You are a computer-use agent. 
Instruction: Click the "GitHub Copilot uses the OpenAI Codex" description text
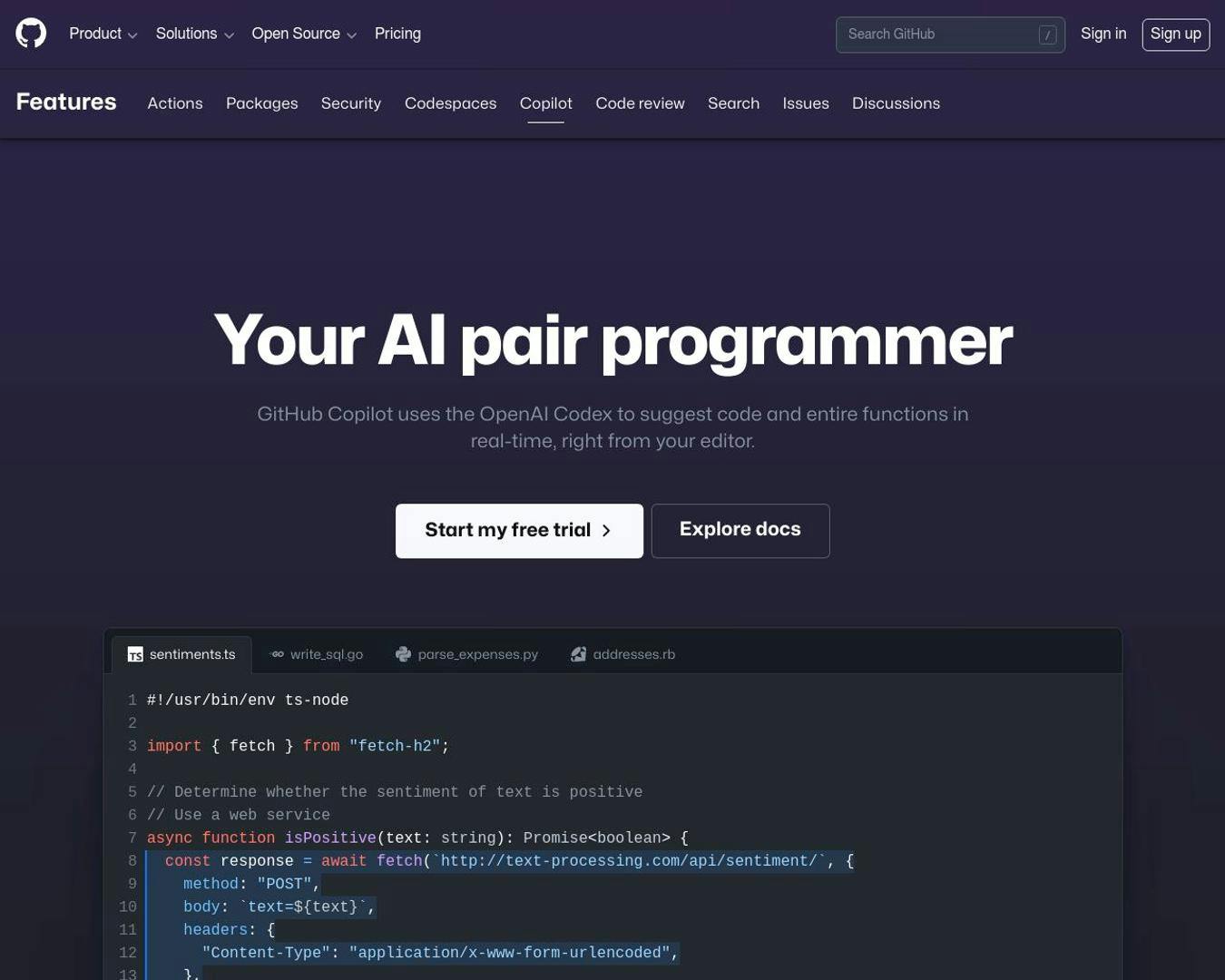point(612,427)
